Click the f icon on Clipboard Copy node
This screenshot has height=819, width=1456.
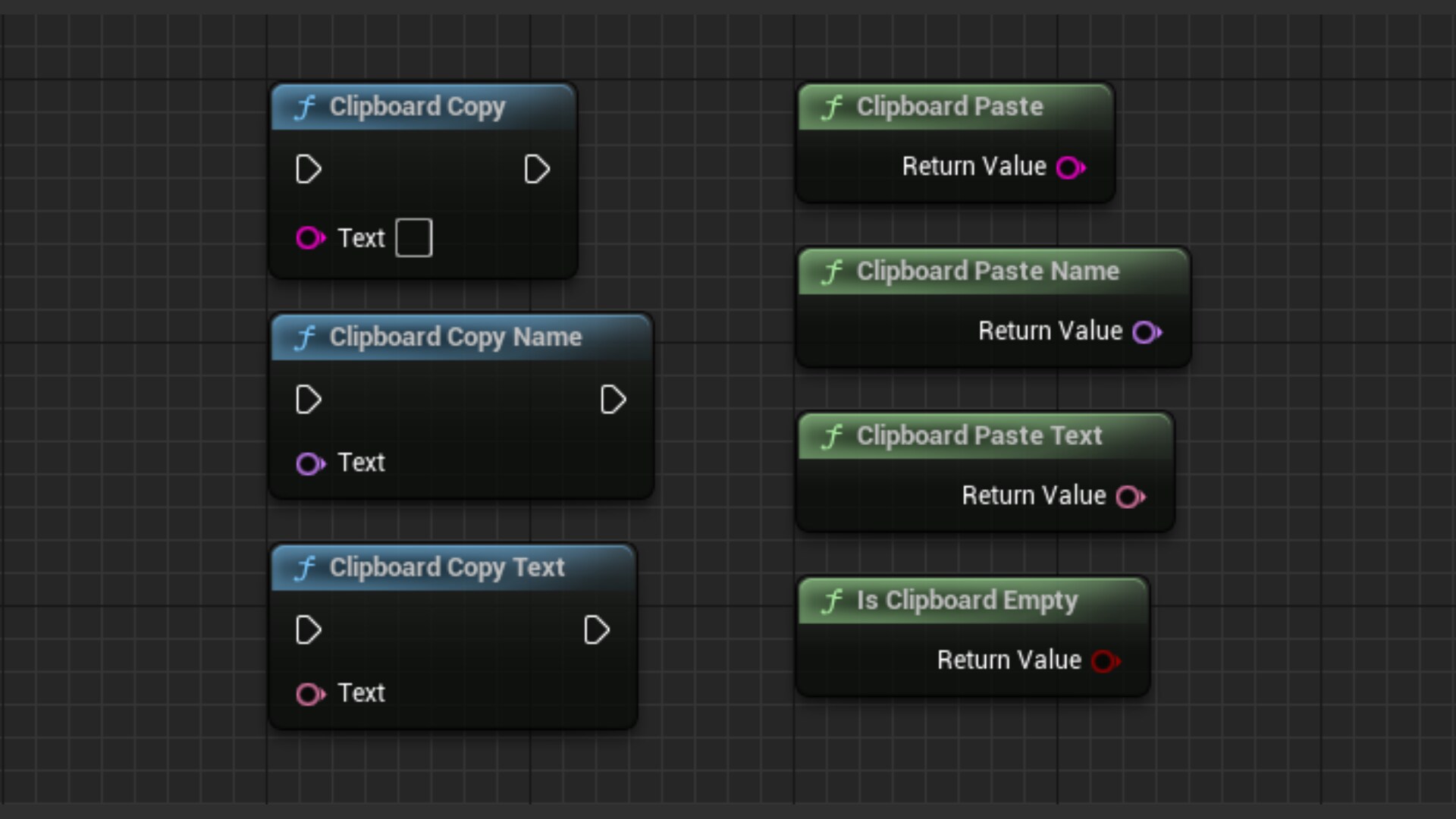[x=306, y=107]
